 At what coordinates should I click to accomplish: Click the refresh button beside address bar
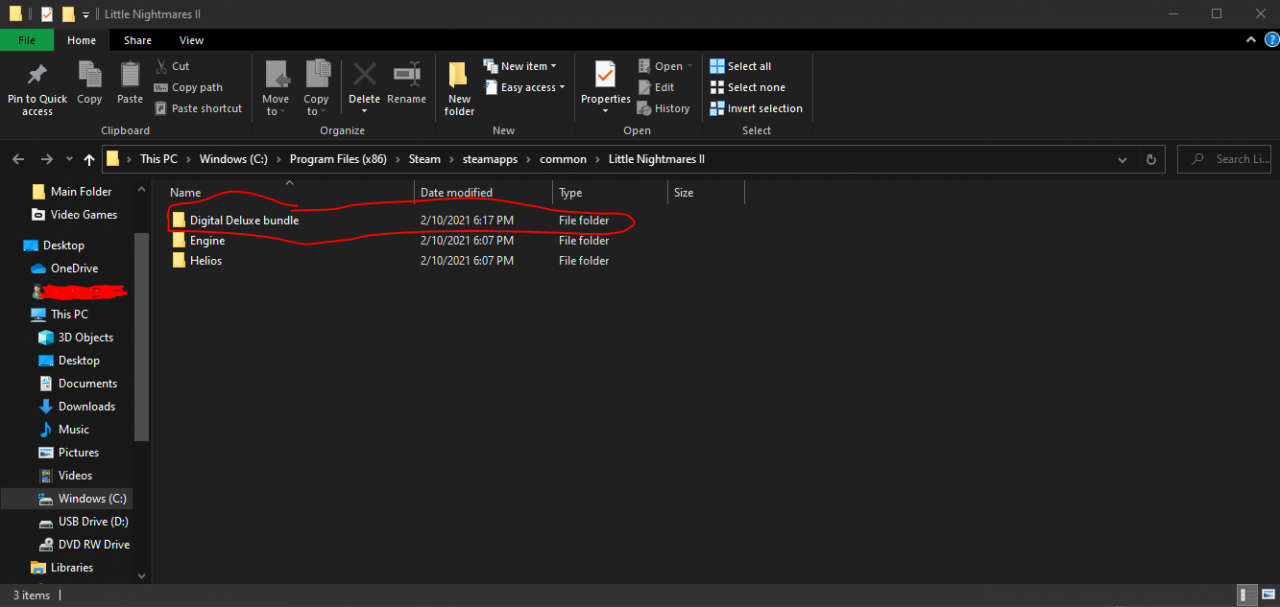1151,159
